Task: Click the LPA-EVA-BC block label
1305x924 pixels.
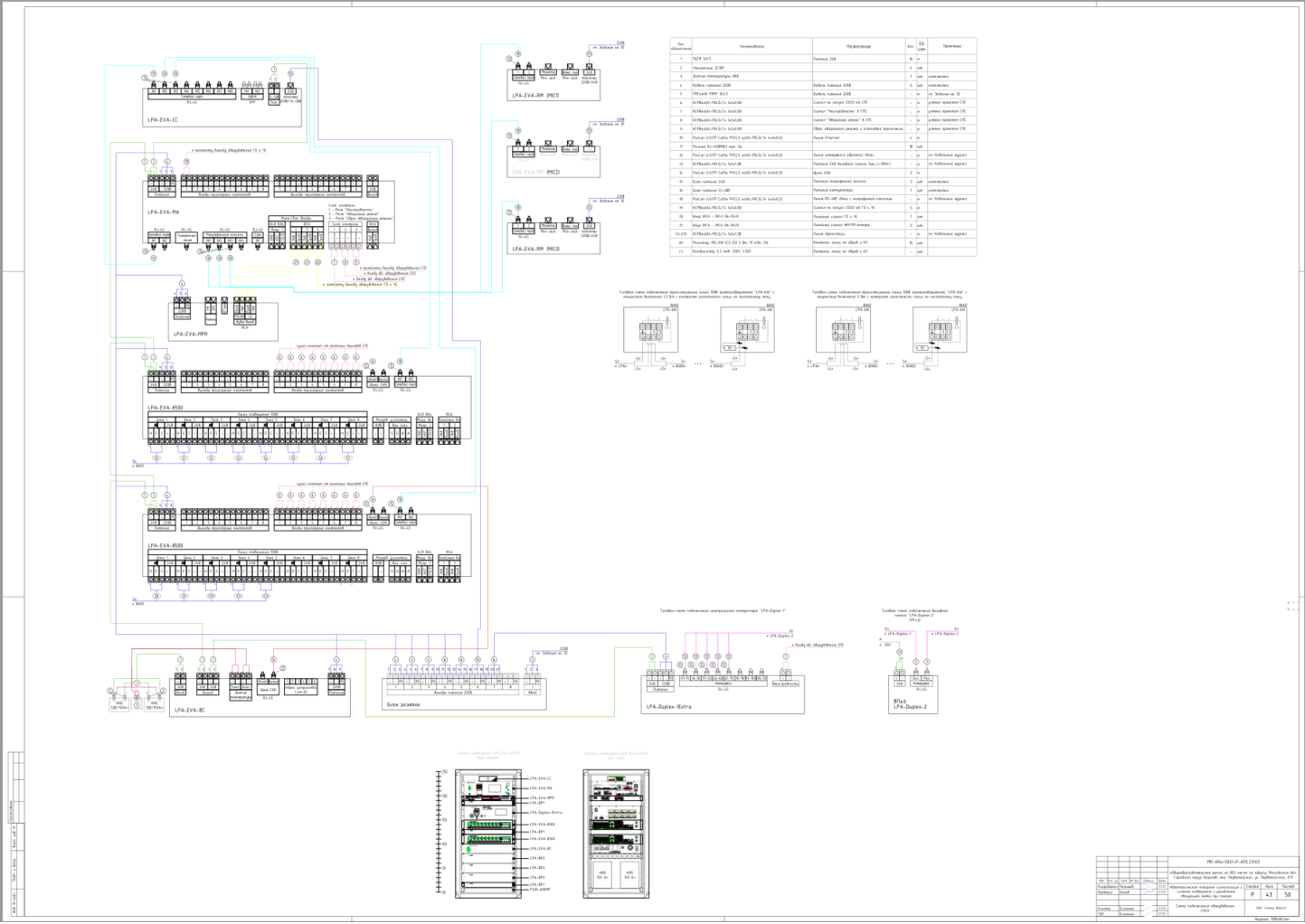Action: click(x=190, y=710)
